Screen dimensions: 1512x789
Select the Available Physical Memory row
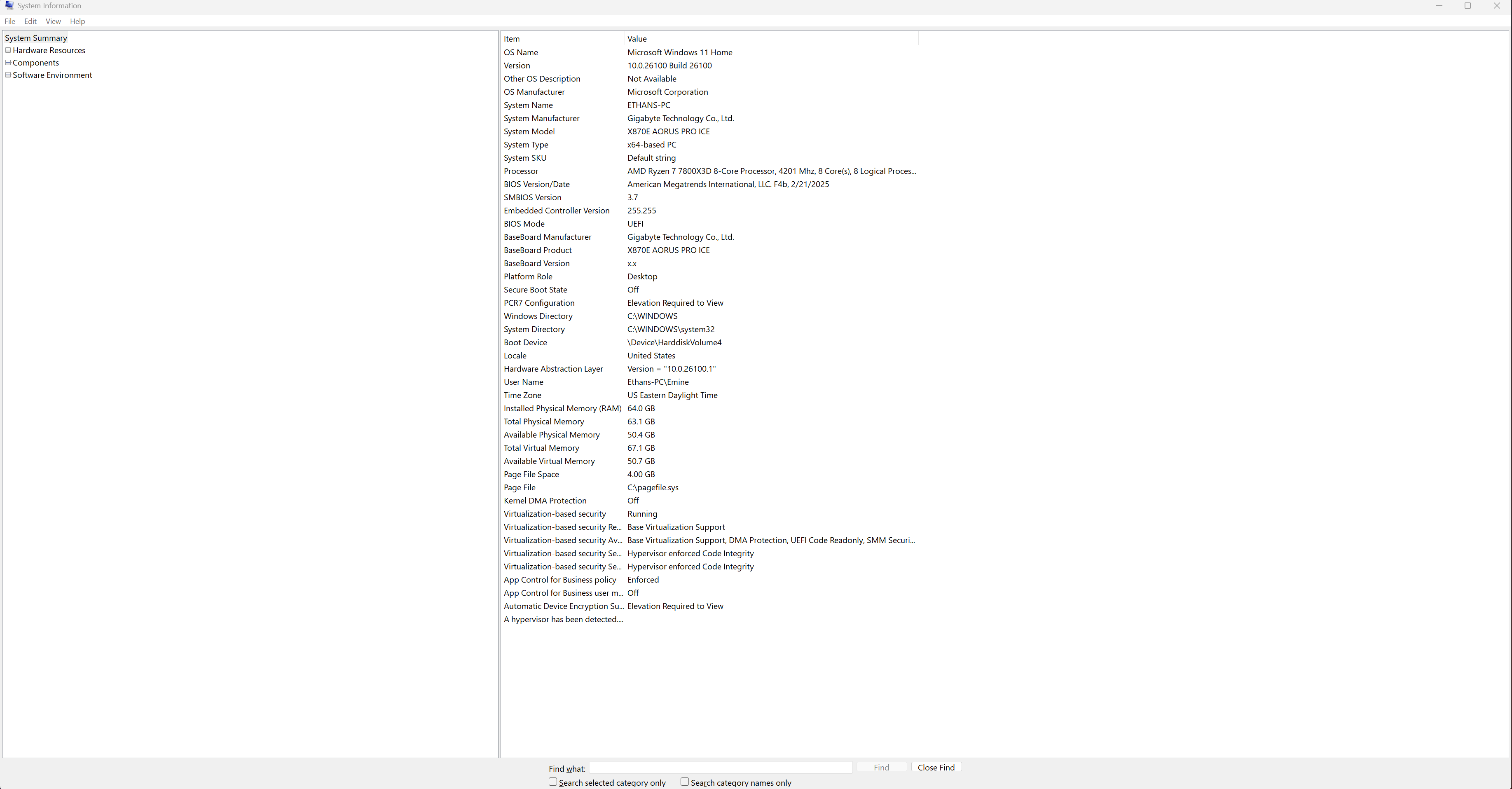709,435
